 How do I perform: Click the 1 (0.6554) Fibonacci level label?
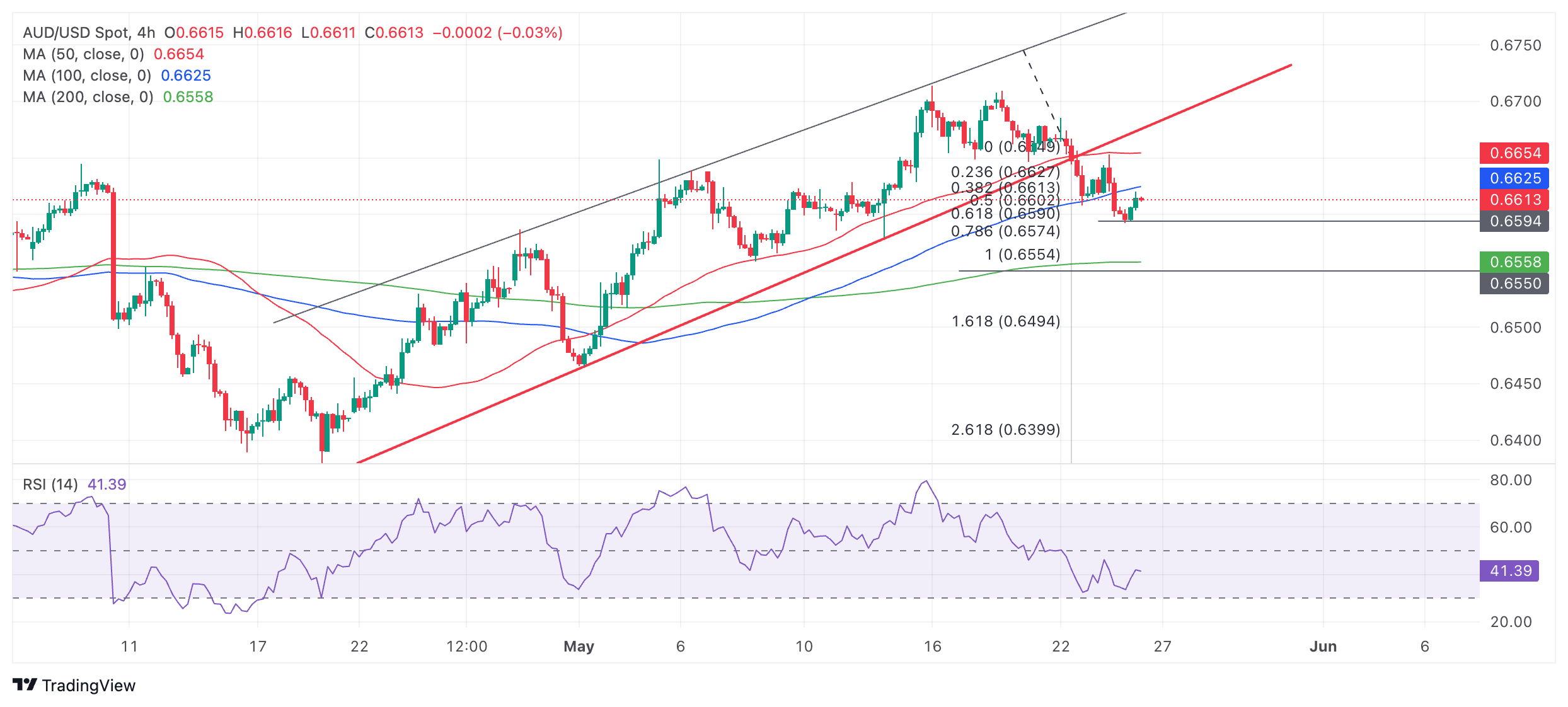(1022, 255)
